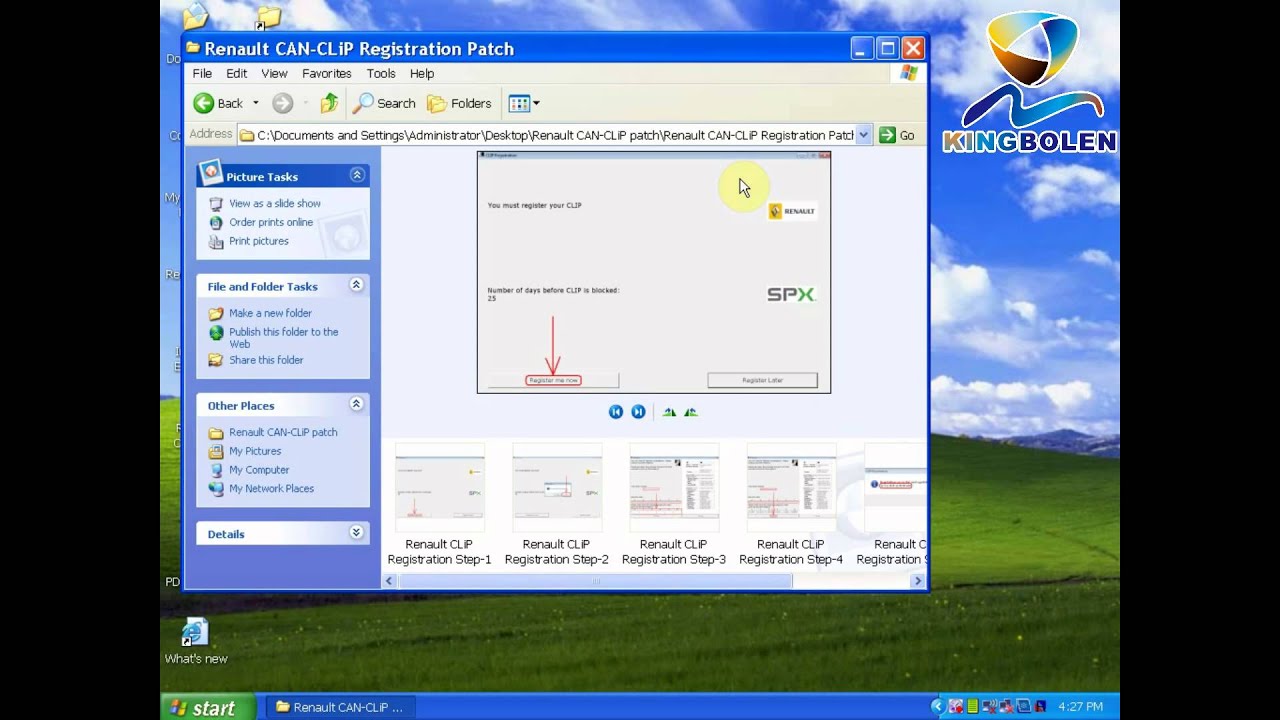Open the Favorites menu

326,73
